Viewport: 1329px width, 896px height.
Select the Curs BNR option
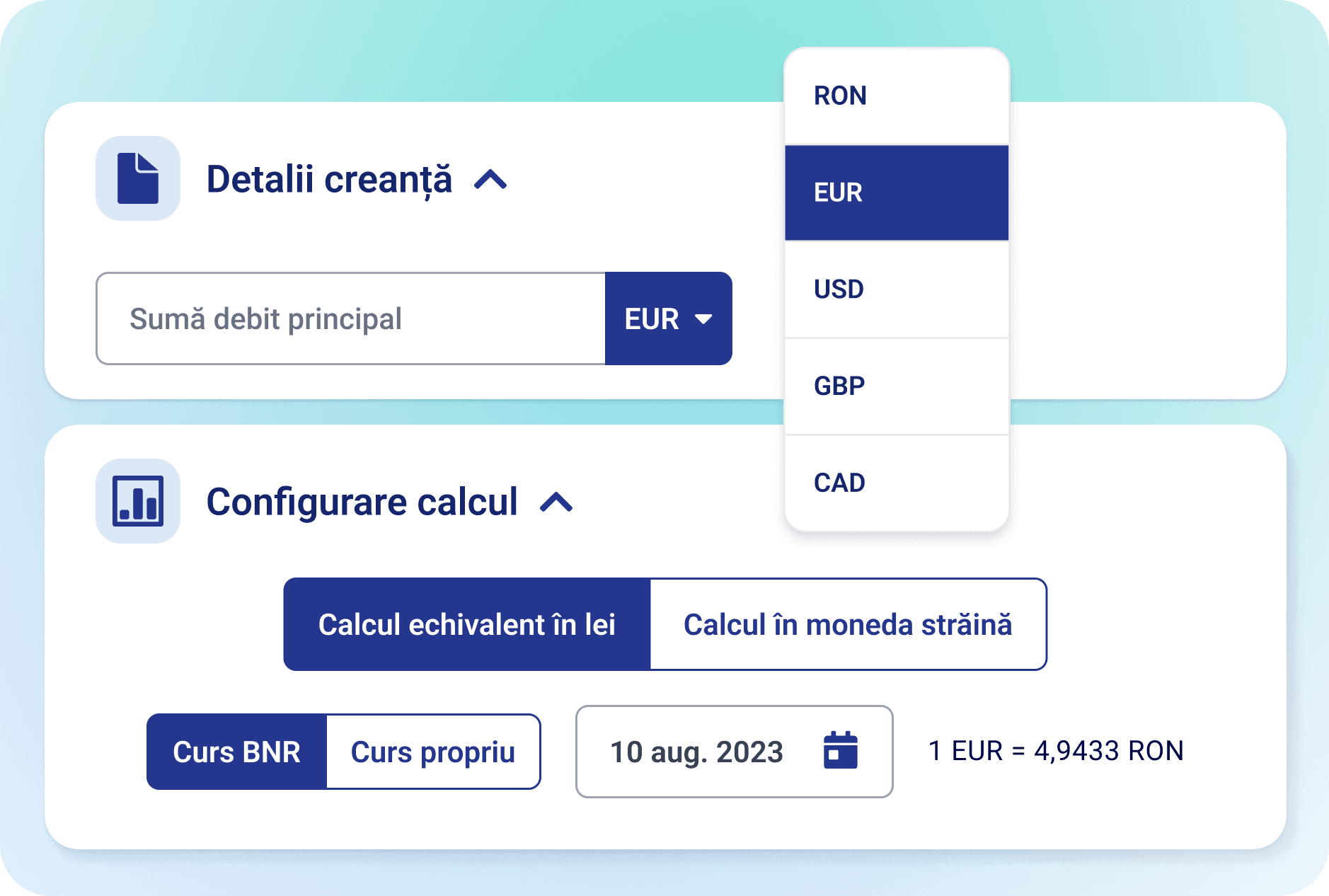pyautogui.click(x=236, y=752)
